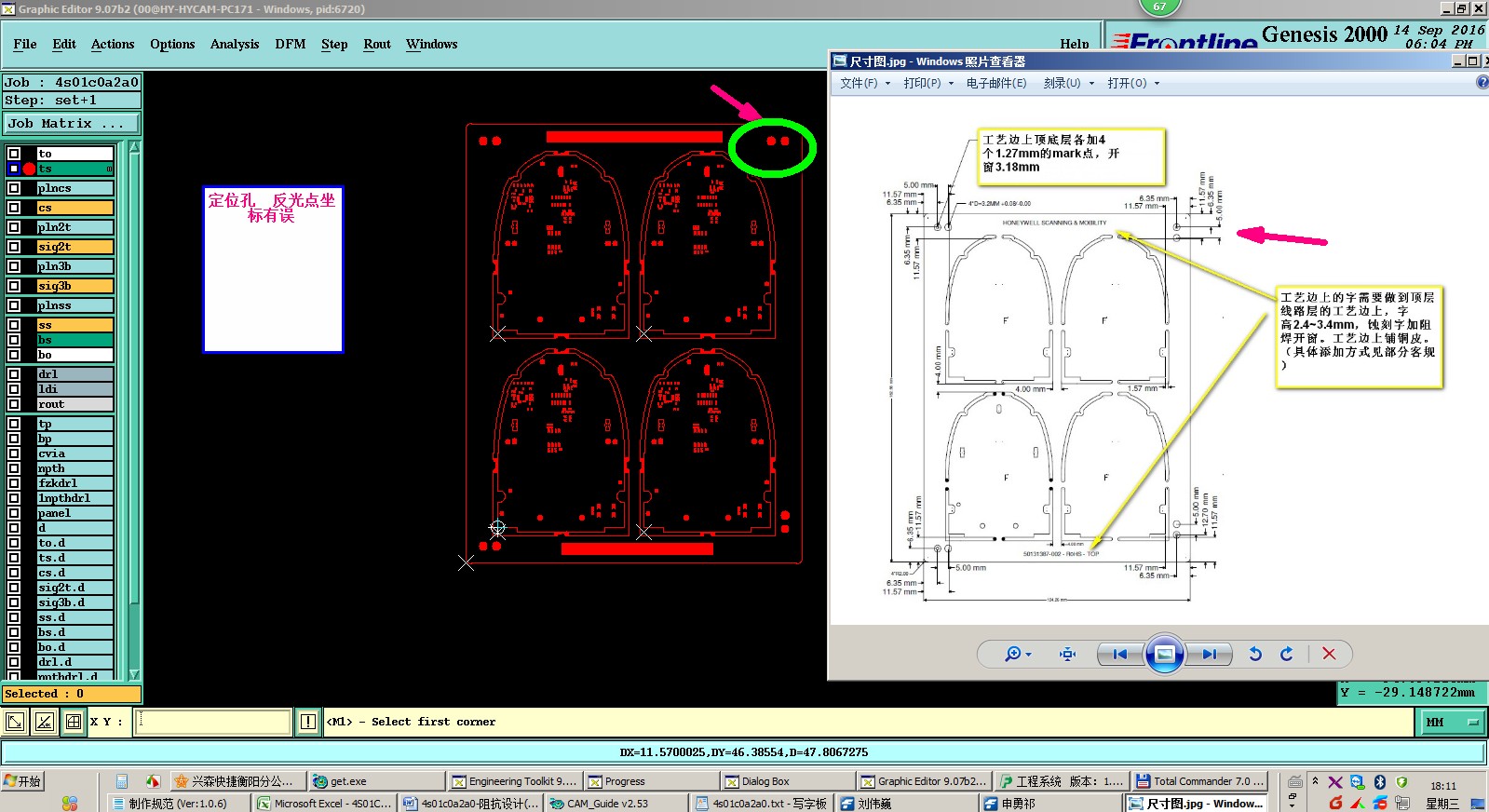This screenshot has width=1489, height=812.
Task: Open the Analysis menu
Action: point(235,44)
